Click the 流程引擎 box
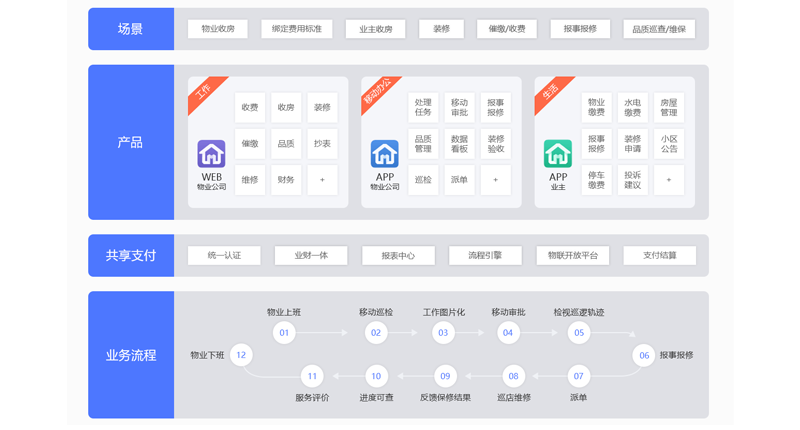 pyautogui.click(x=485, y=256)
